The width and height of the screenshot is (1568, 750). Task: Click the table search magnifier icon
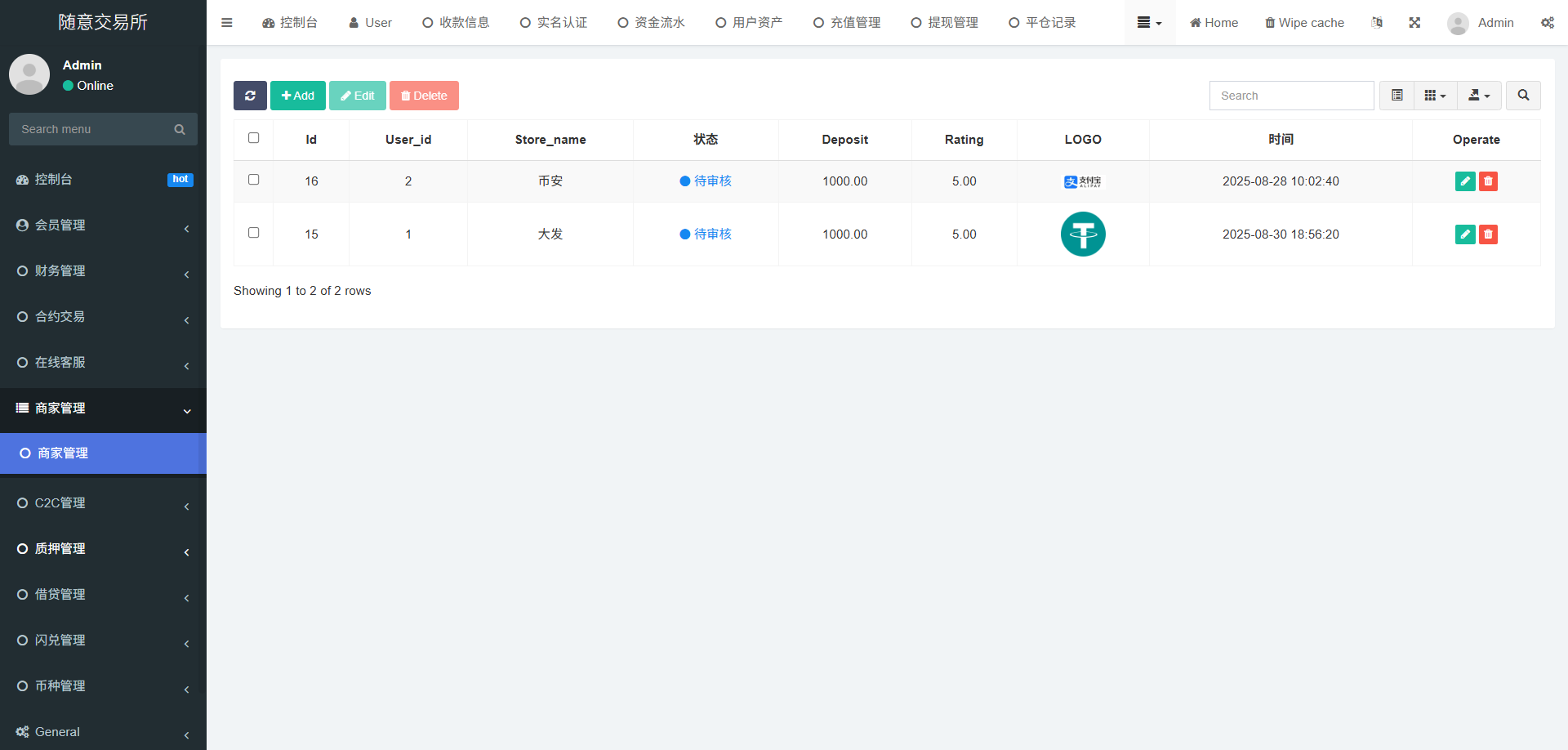click(1523, 96)
